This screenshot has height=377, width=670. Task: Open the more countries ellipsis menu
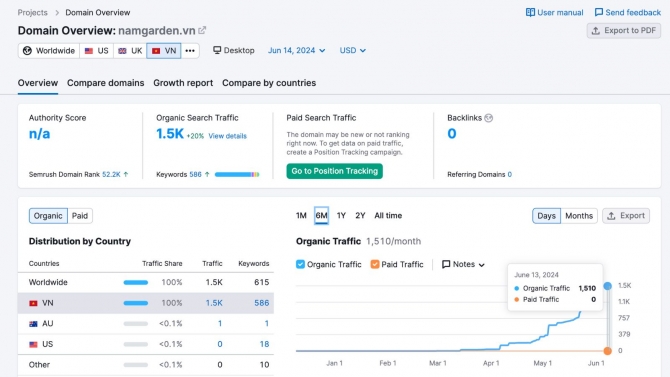pos(190,51)
